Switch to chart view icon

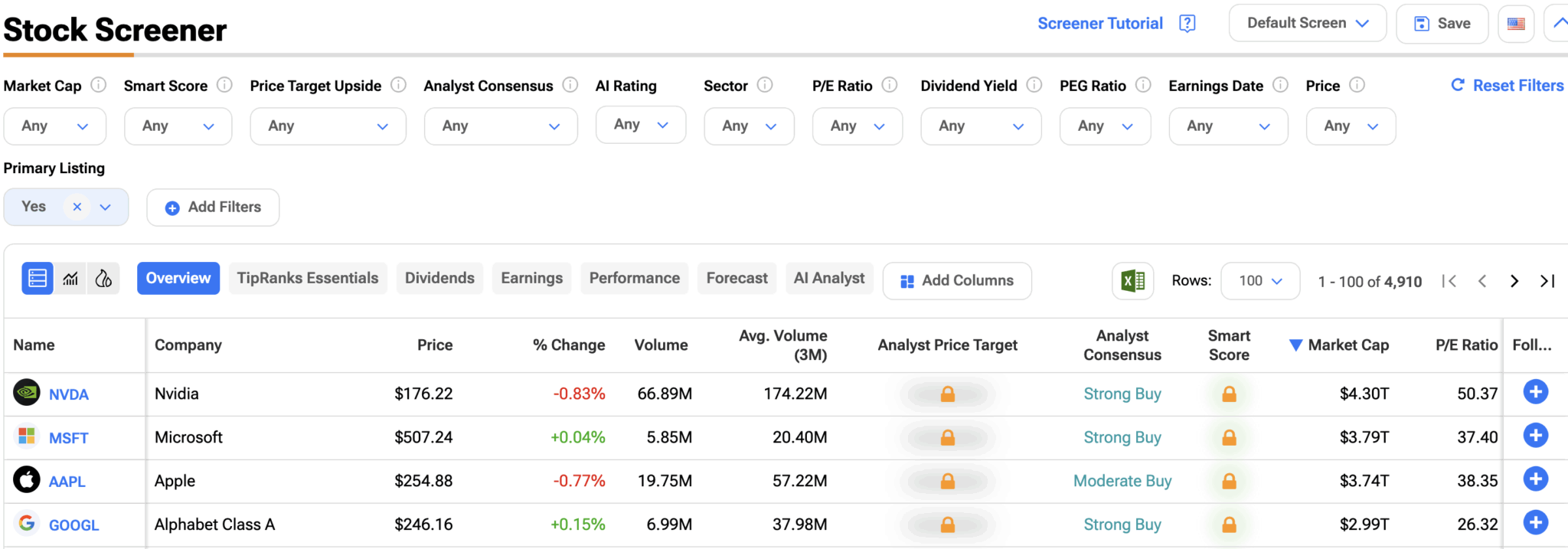tap(70, 279)
